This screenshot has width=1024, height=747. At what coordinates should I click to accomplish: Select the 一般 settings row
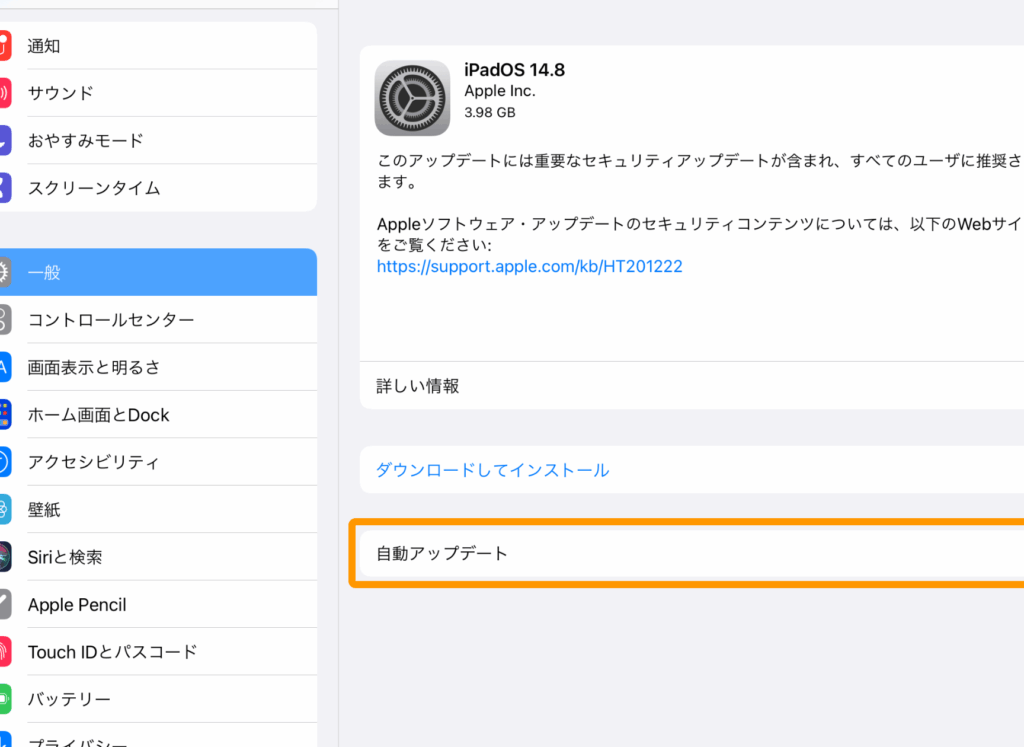(159, 272)
